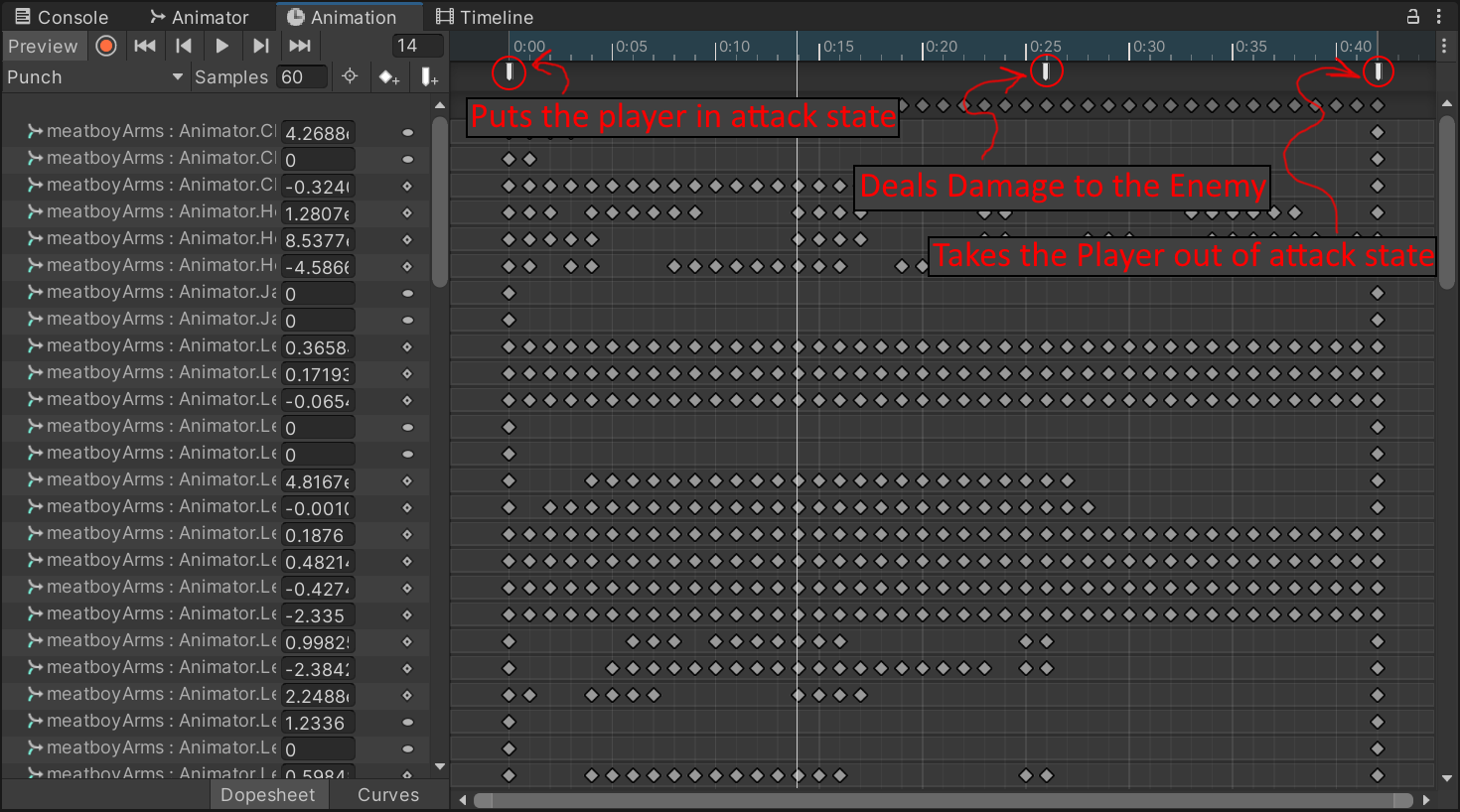Jump to first keyframe of the clip
This screenshot has height=812, width=1460.
[145, 46]
